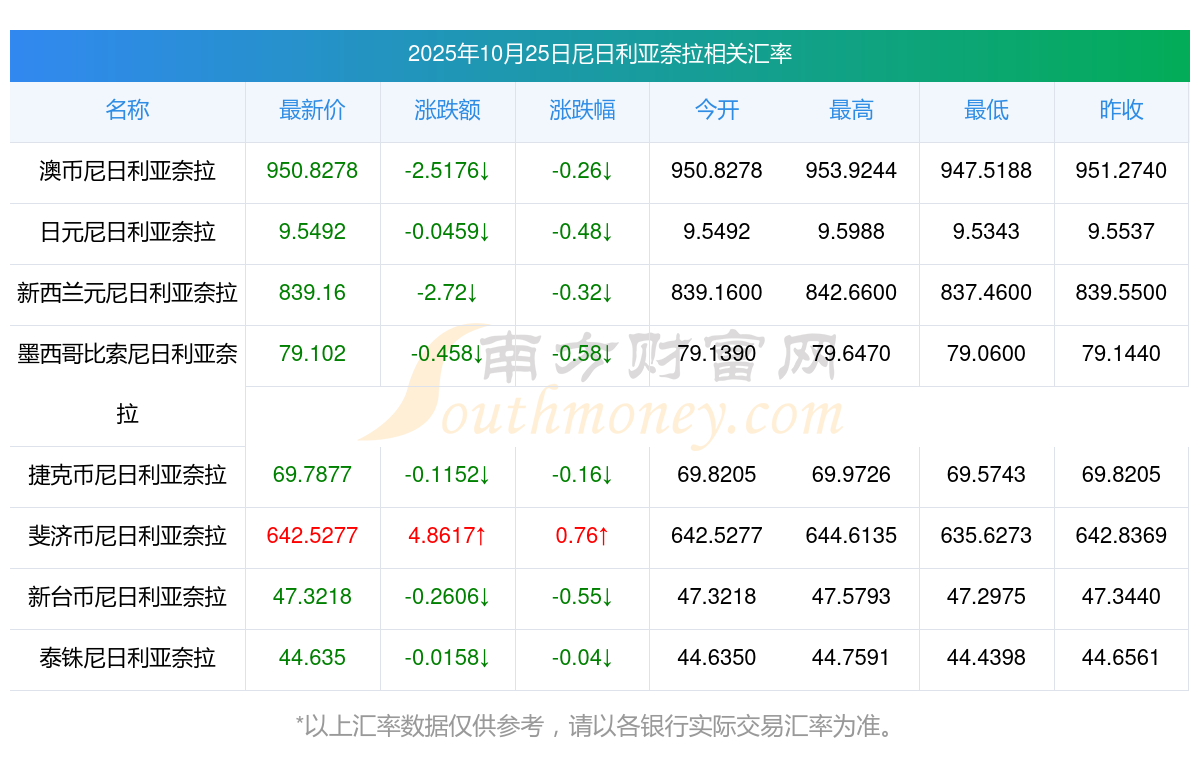
Task: Click the latest price 44.635
Action: (312, 658)
